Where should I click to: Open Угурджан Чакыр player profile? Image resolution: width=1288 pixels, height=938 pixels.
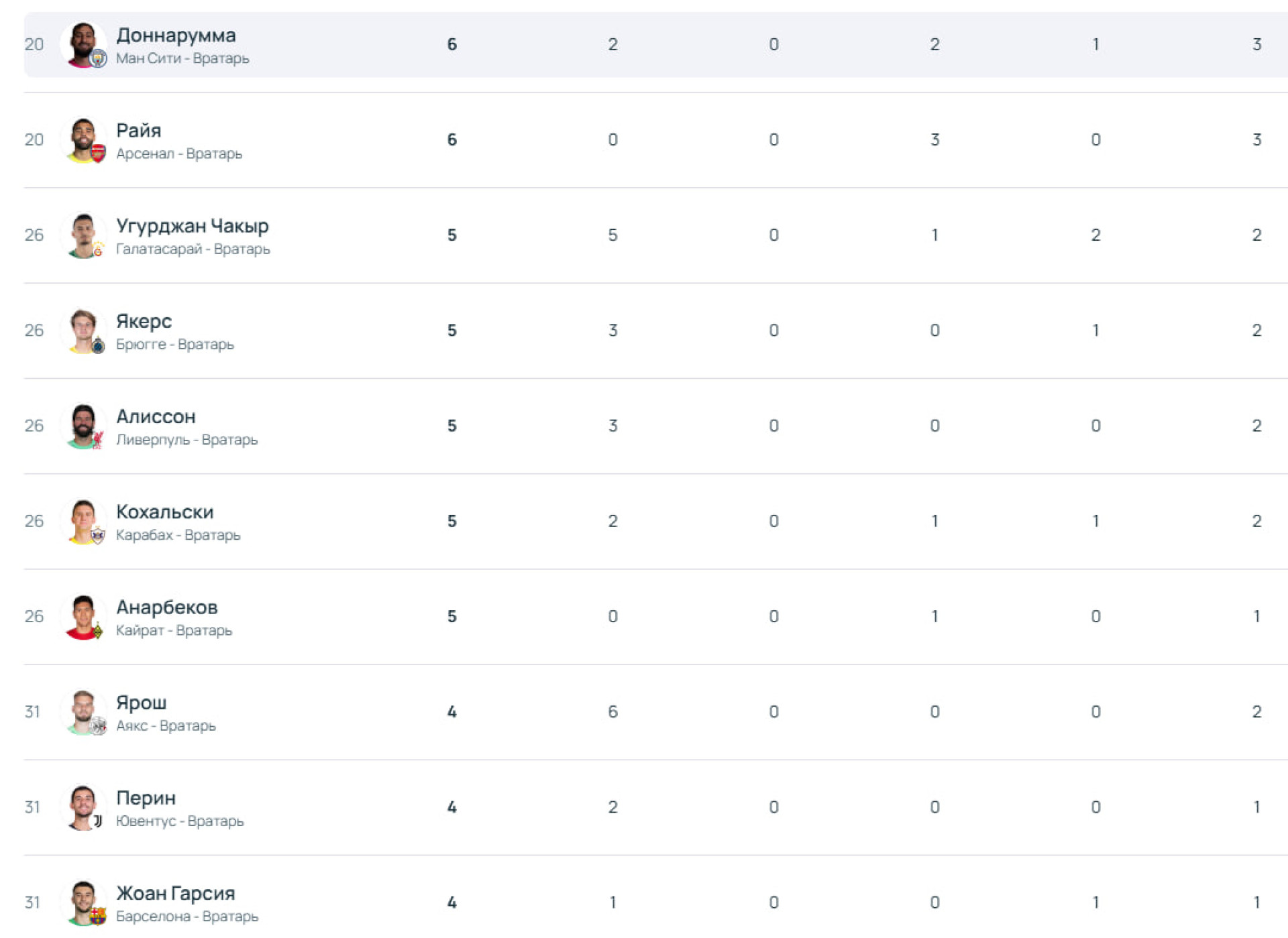(192, 226)
